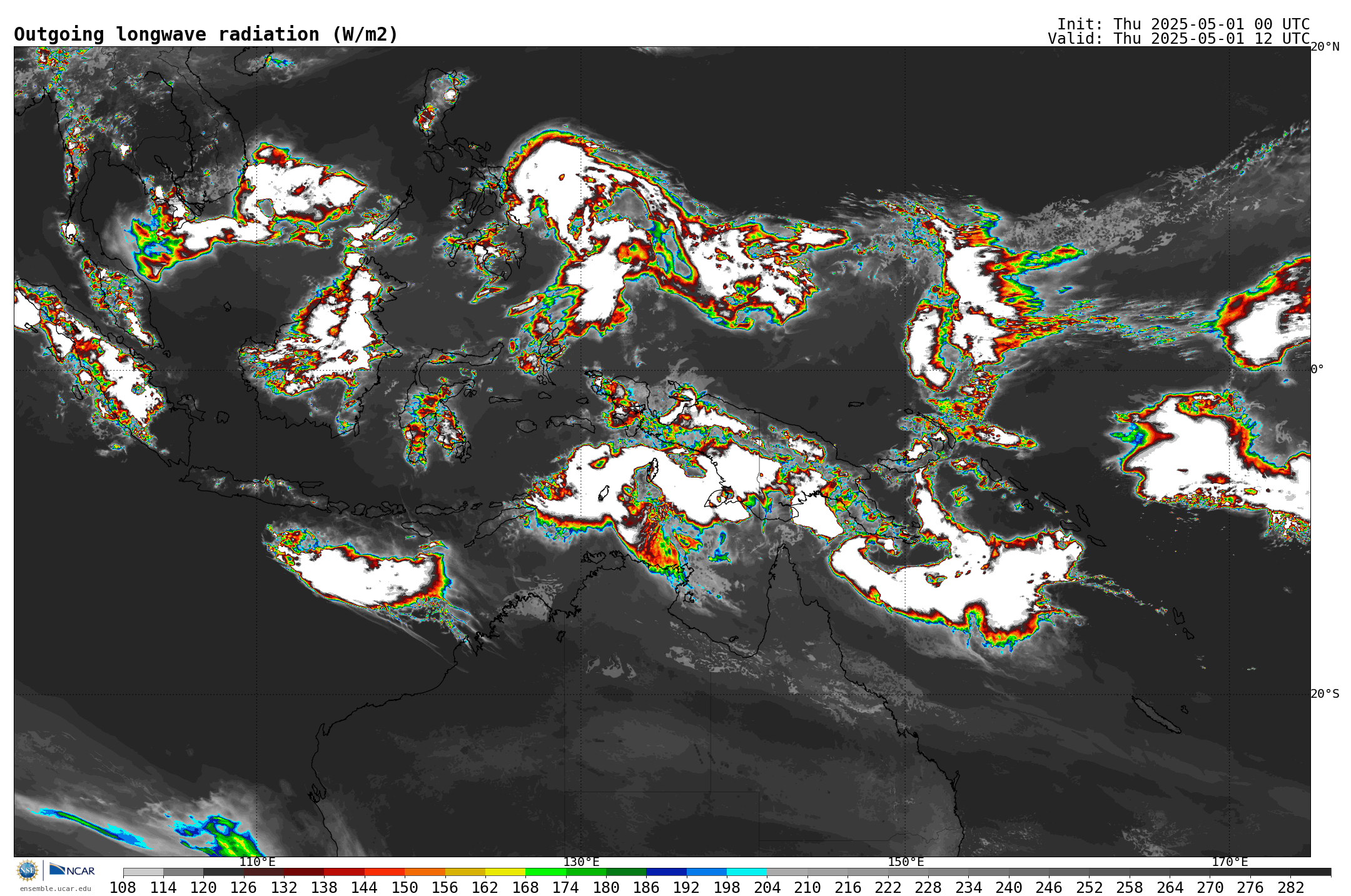Viewport: 1351px width, 896px height.
Task: Pick the dark green swatch between 180 and 186
Action: click(626, 872)
